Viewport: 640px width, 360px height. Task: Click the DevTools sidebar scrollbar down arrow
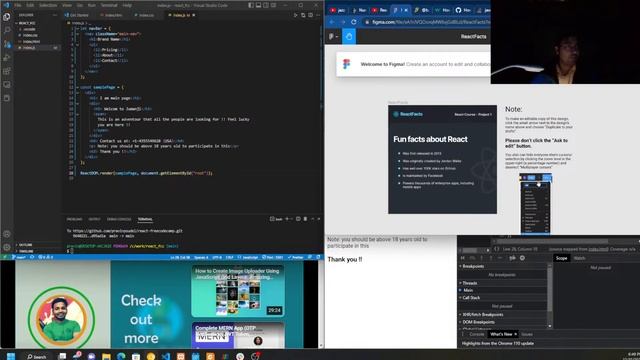click(x=550, y=326)
